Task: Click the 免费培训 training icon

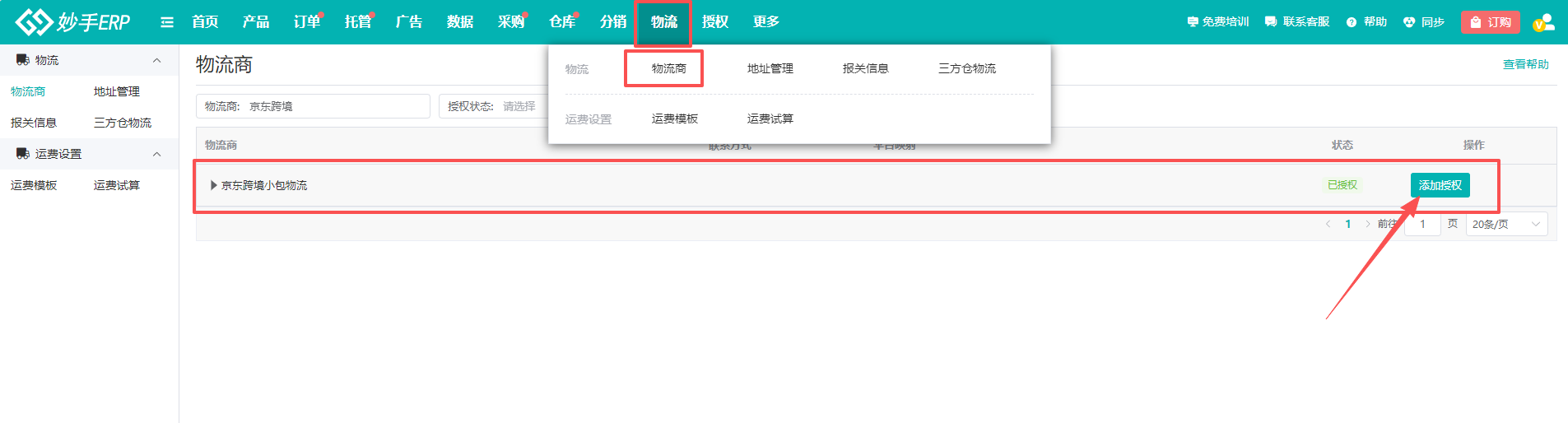Action: (x=1193, y=22)
